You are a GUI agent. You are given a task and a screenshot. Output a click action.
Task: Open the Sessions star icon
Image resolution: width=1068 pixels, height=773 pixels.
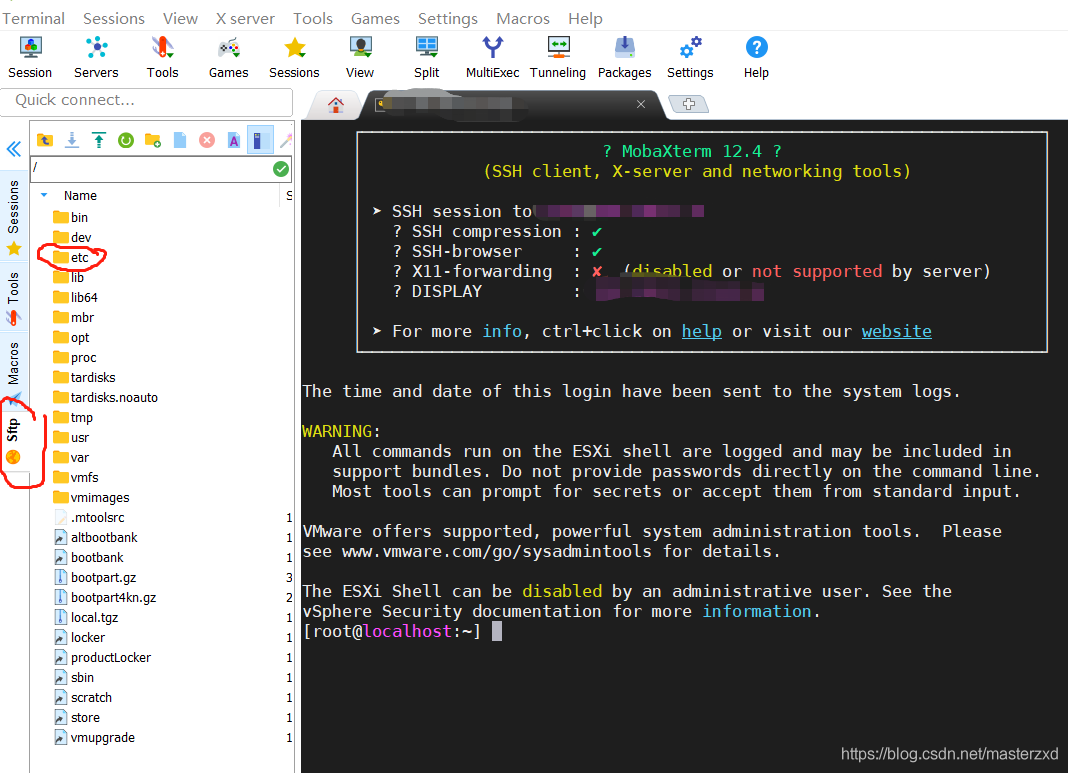coord(294,57)
